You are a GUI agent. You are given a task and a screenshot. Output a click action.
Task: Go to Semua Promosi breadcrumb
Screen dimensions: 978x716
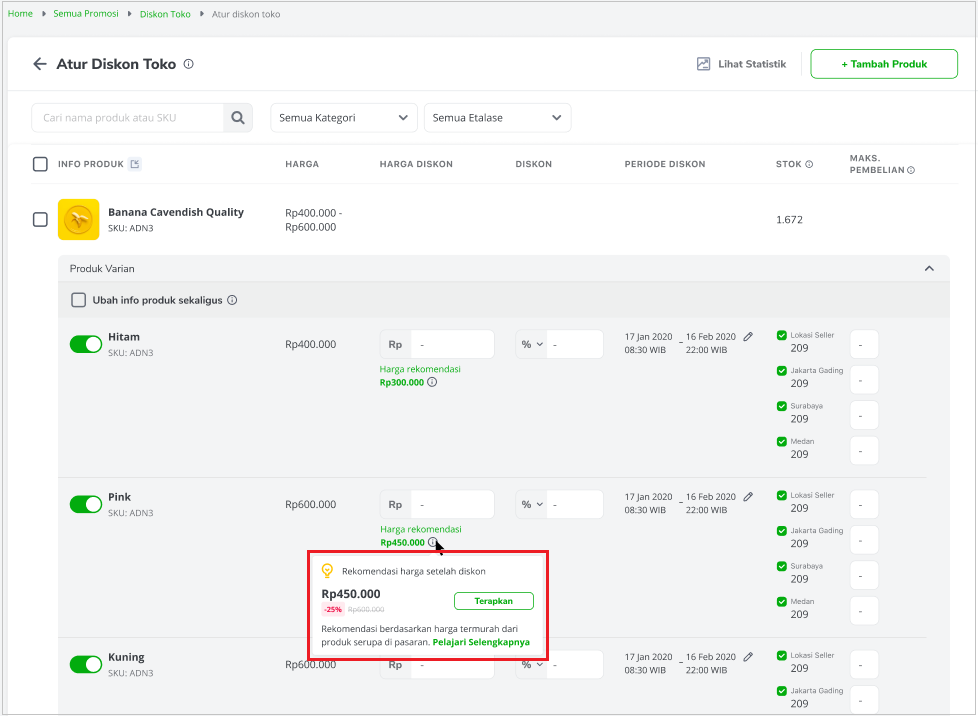tap(85, 14)
